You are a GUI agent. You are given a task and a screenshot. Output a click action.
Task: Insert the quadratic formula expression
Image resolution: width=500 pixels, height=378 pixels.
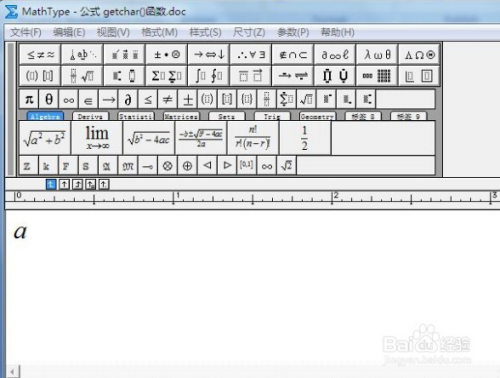(201, 138)
